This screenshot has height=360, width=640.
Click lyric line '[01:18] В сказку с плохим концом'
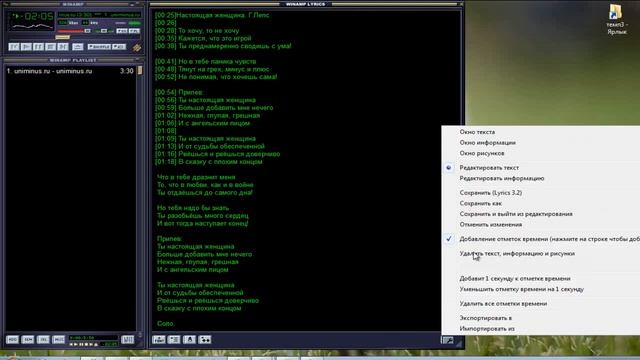pyautogui.click(x=209, y=162)
